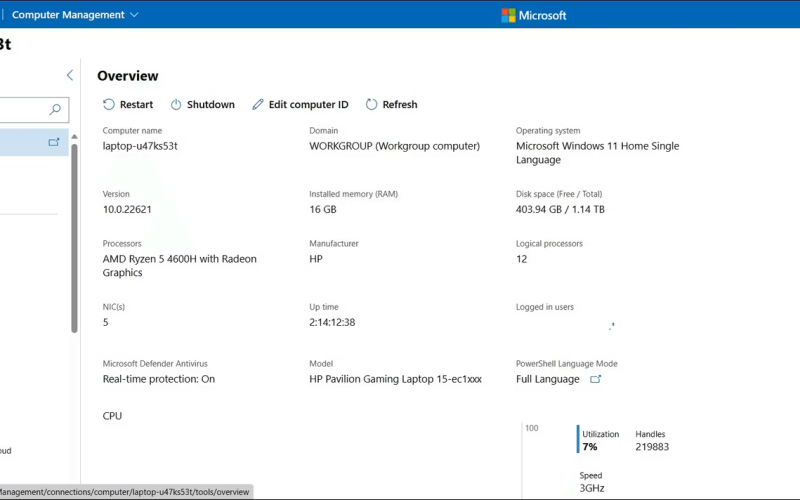800x500 pixels.
Task: Select CPU speed value 3GHz
Action: (x=592, y=488)
